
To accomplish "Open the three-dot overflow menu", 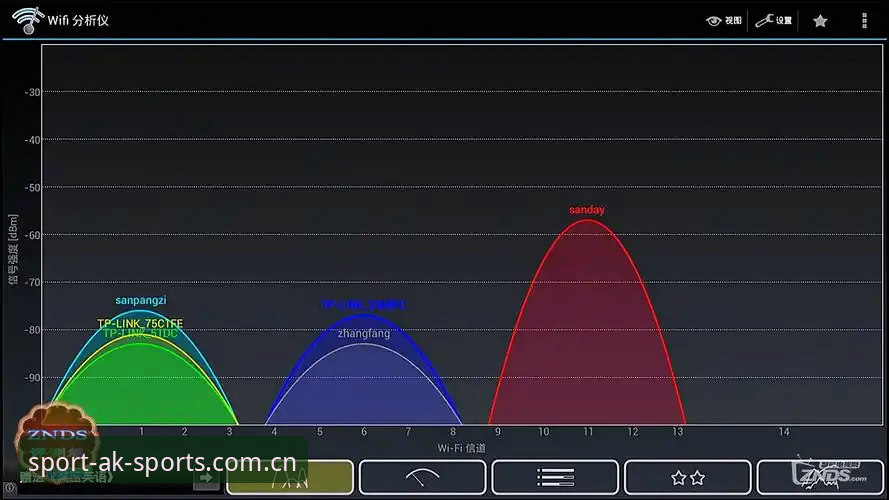I will point(864,21).
